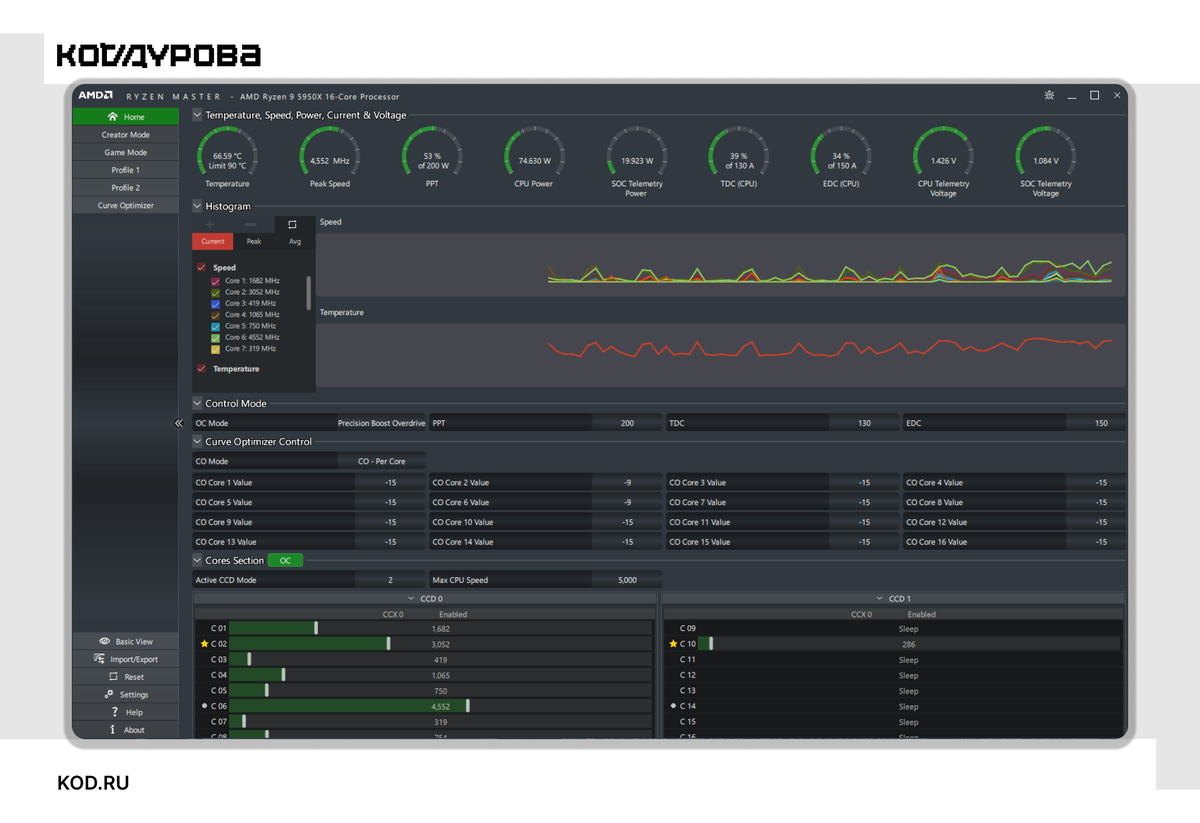Click the Temperature gauge dial

(x=227, y=152)
